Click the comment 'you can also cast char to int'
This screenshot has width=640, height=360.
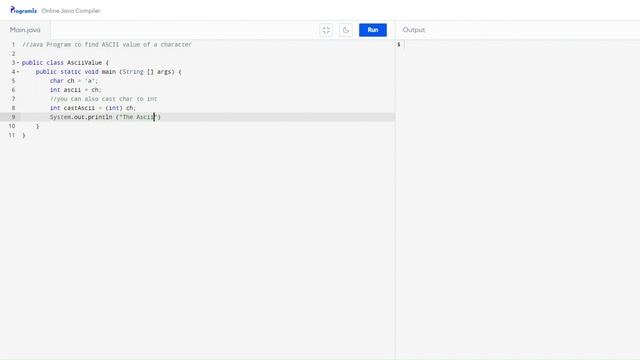(x=104, y=99)
